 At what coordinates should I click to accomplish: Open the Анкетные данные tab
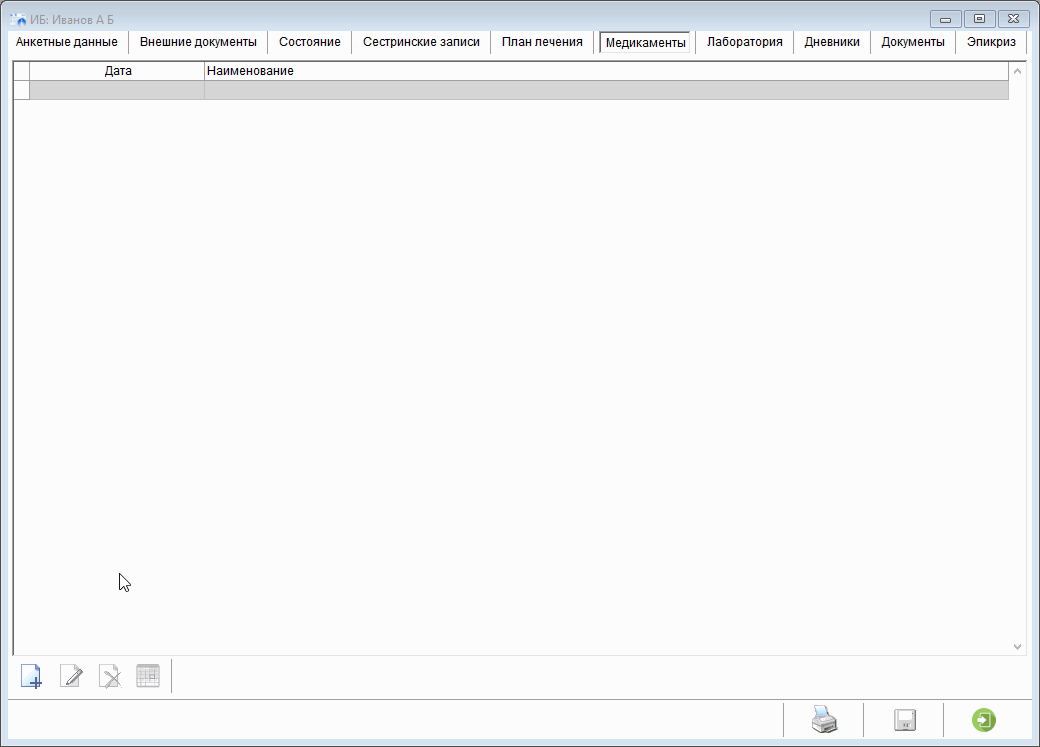pyautogui.click(x=67, y=42)
